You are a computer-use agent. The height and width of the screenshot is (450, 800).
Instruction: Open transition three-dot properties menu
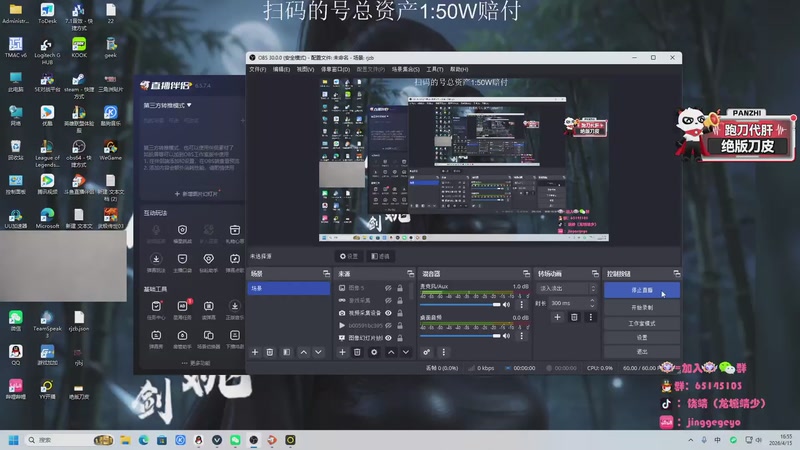(x=591, y=317)
